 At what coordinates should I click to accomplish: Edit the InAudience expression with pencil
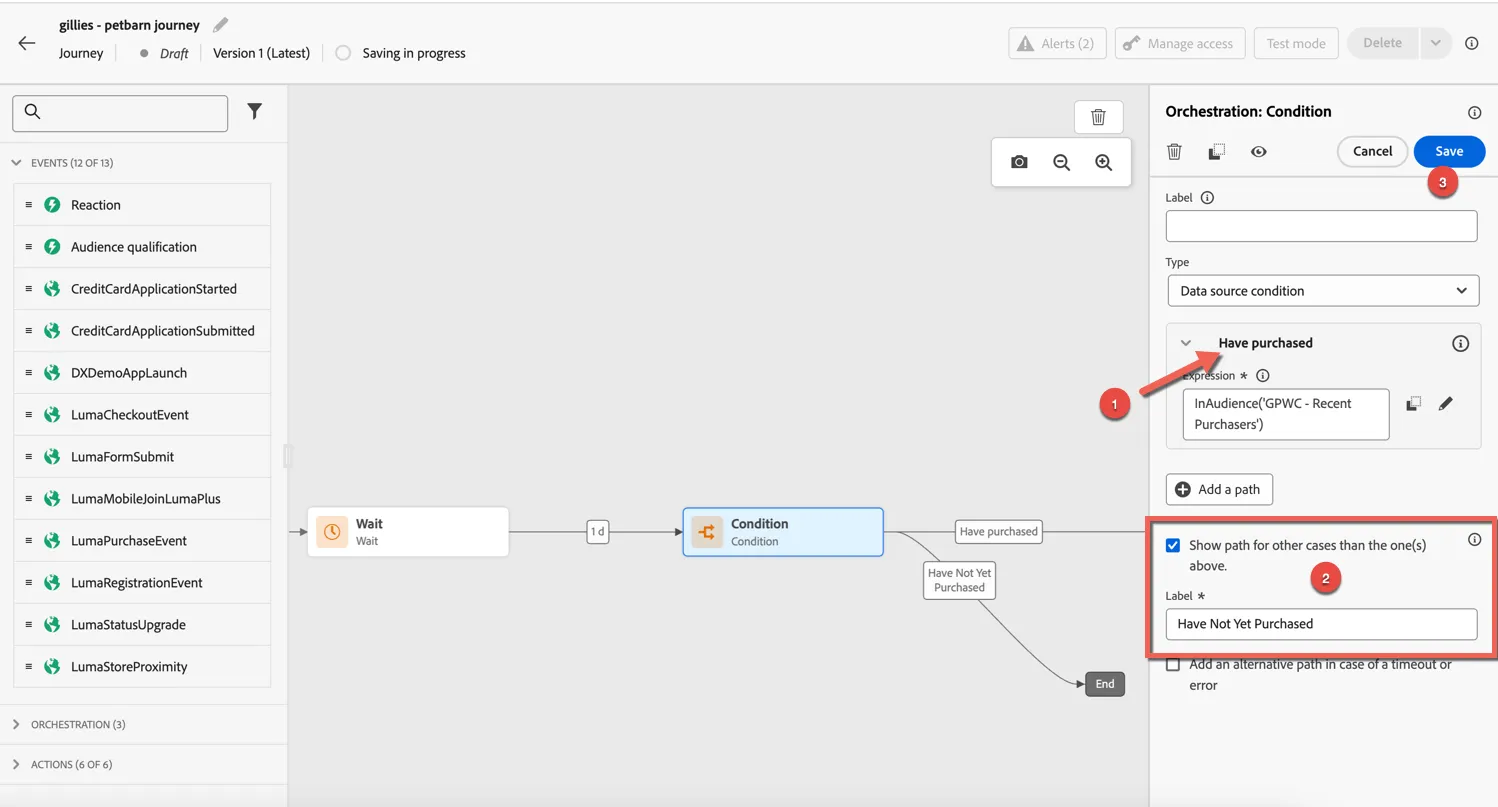[x=1446, y=404]
